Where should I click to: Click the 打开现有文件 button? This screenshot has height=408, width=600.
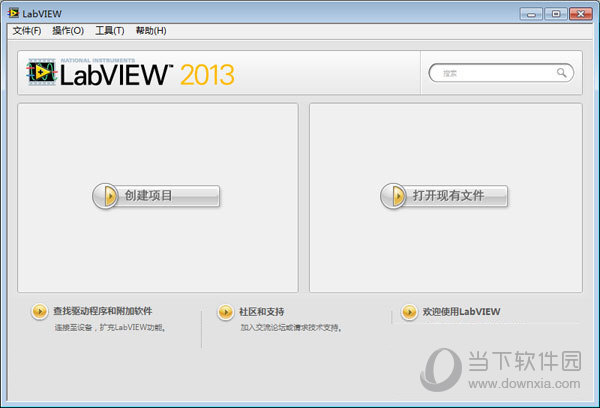click(444, 196)
